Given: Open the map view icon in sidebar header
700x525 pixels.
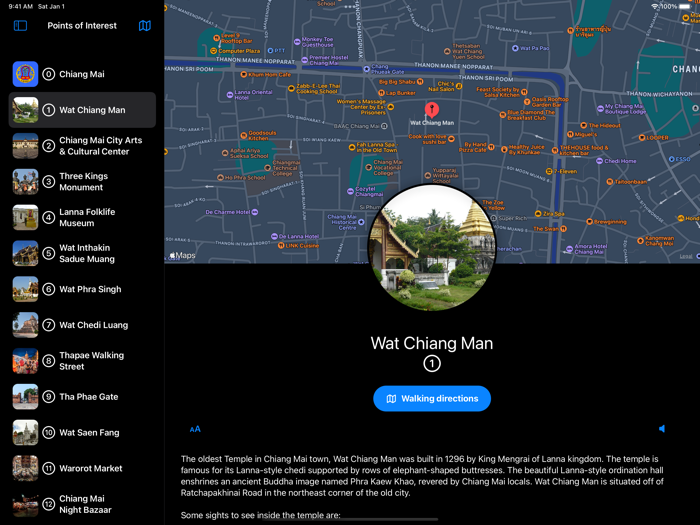Looking at the screenshot, I should [145, 26].
